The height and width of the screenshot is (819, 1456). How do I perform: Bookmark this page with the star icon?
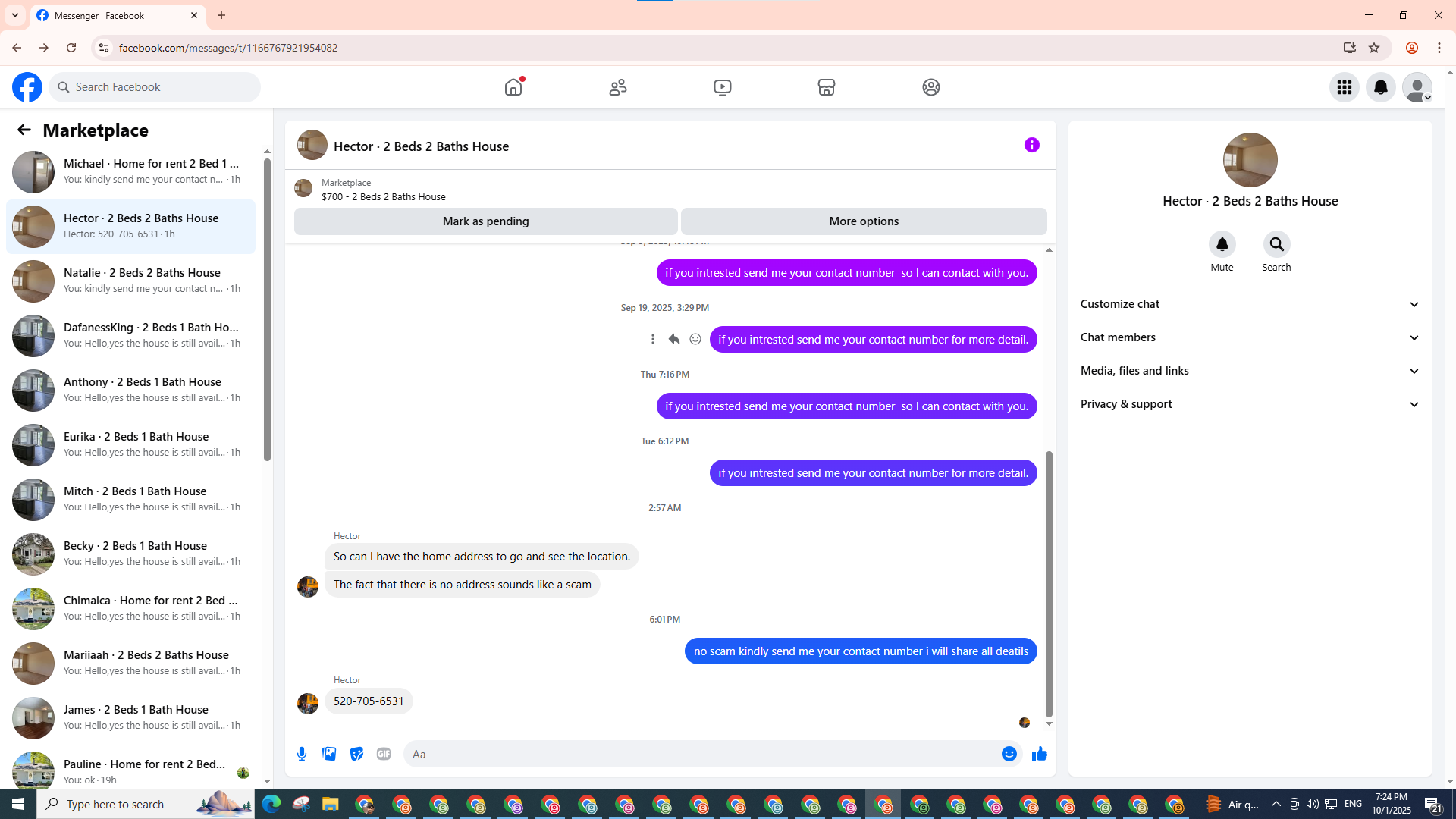1374,48
